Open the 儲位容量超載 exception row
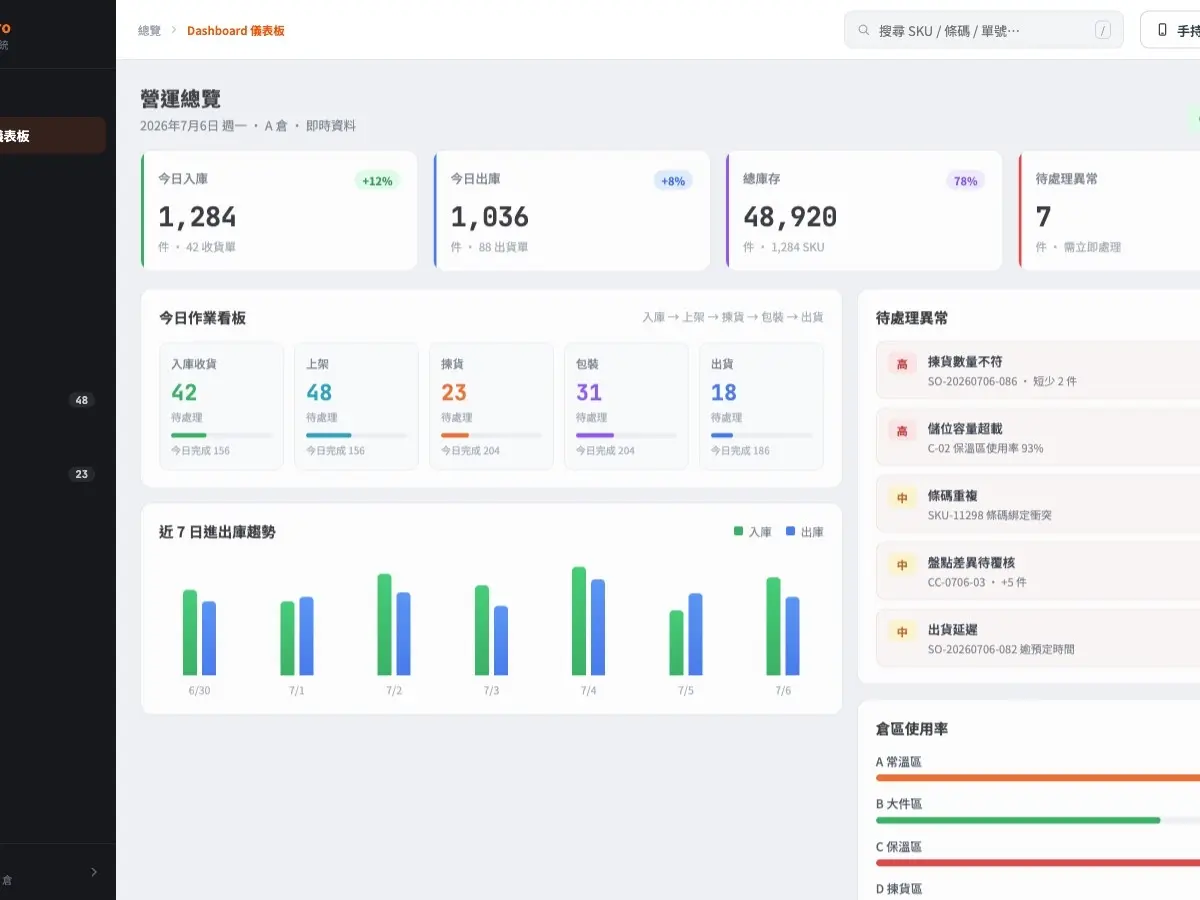The height and width of the screenshot is (900, 1200). [1038, 437]
